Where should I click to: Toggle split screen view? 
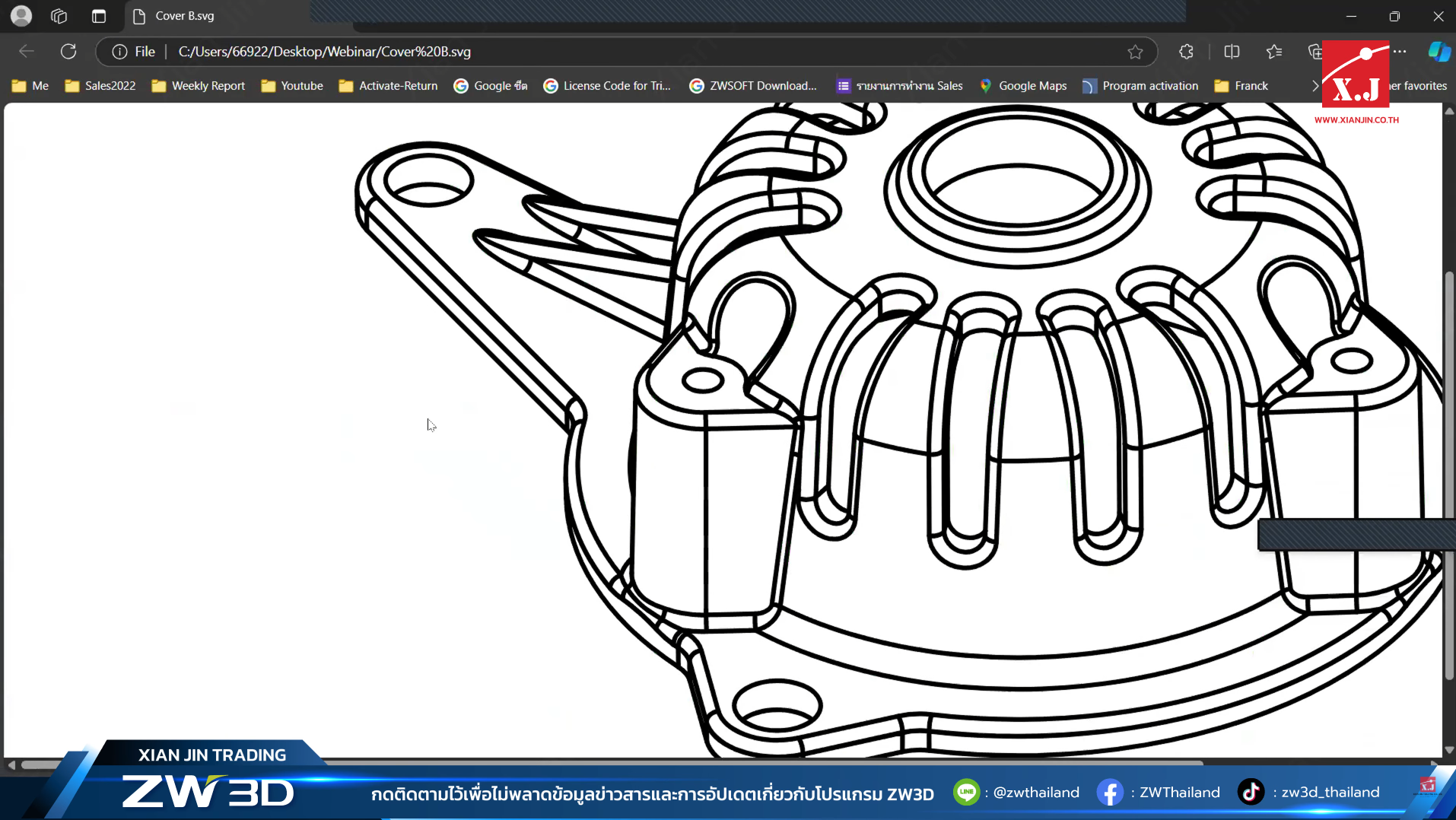[1232, 52]
